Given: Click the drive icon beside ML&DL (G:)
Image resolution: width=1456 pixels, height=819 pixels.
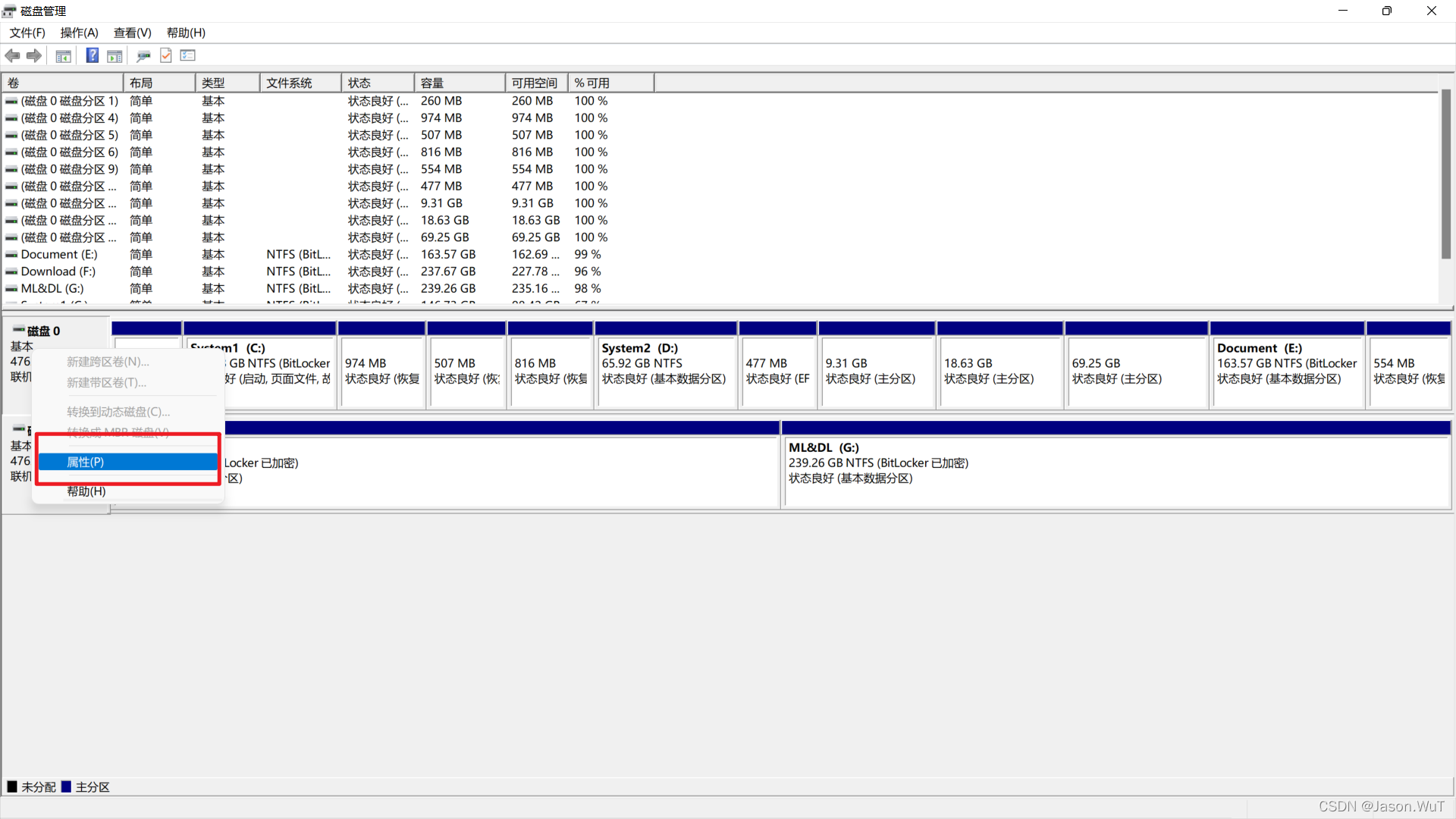Looking at the screenshot, I should [x=11, y=289].
